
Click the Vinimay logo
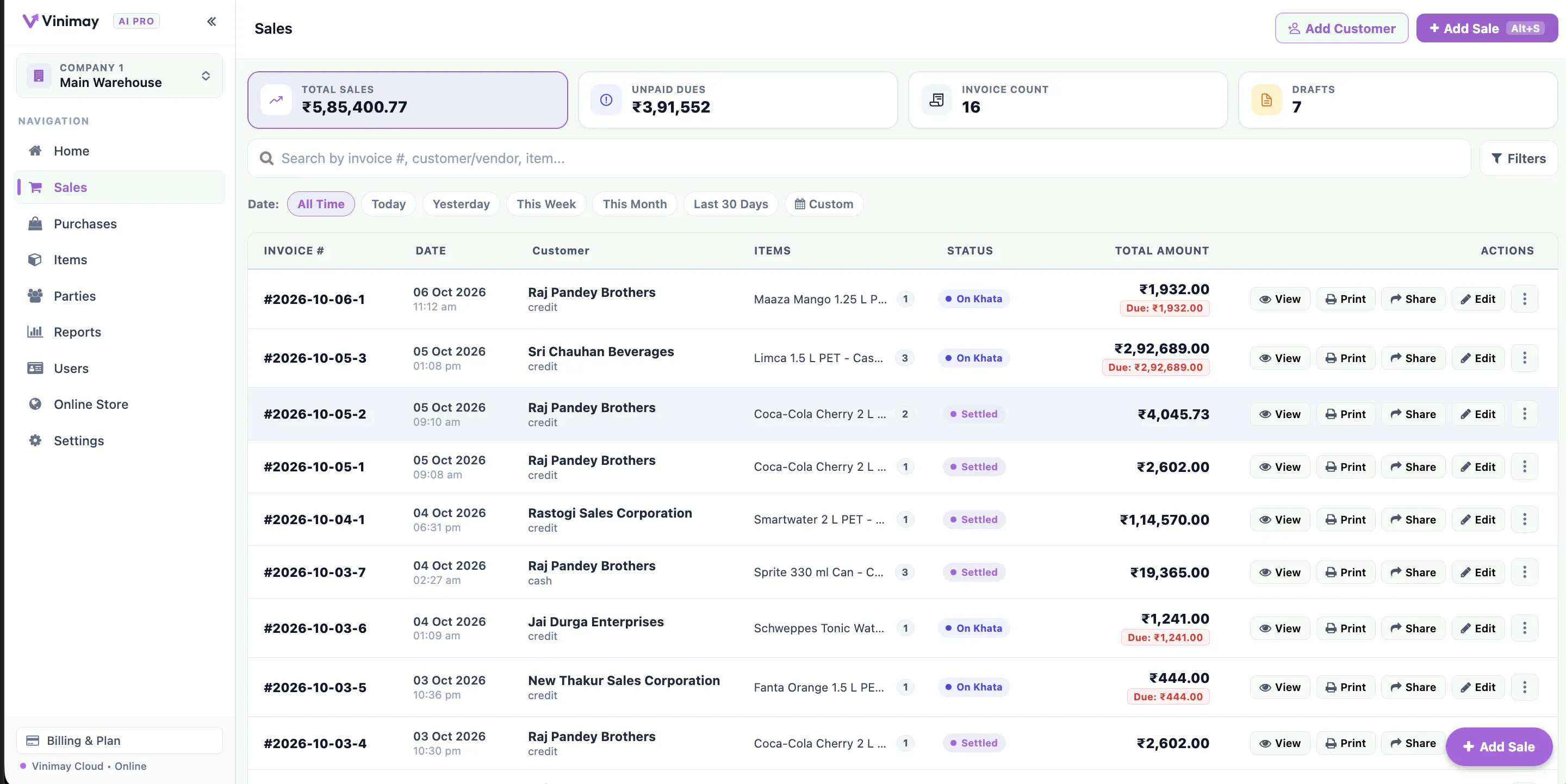pyautogui.click(x=60, y=21)
